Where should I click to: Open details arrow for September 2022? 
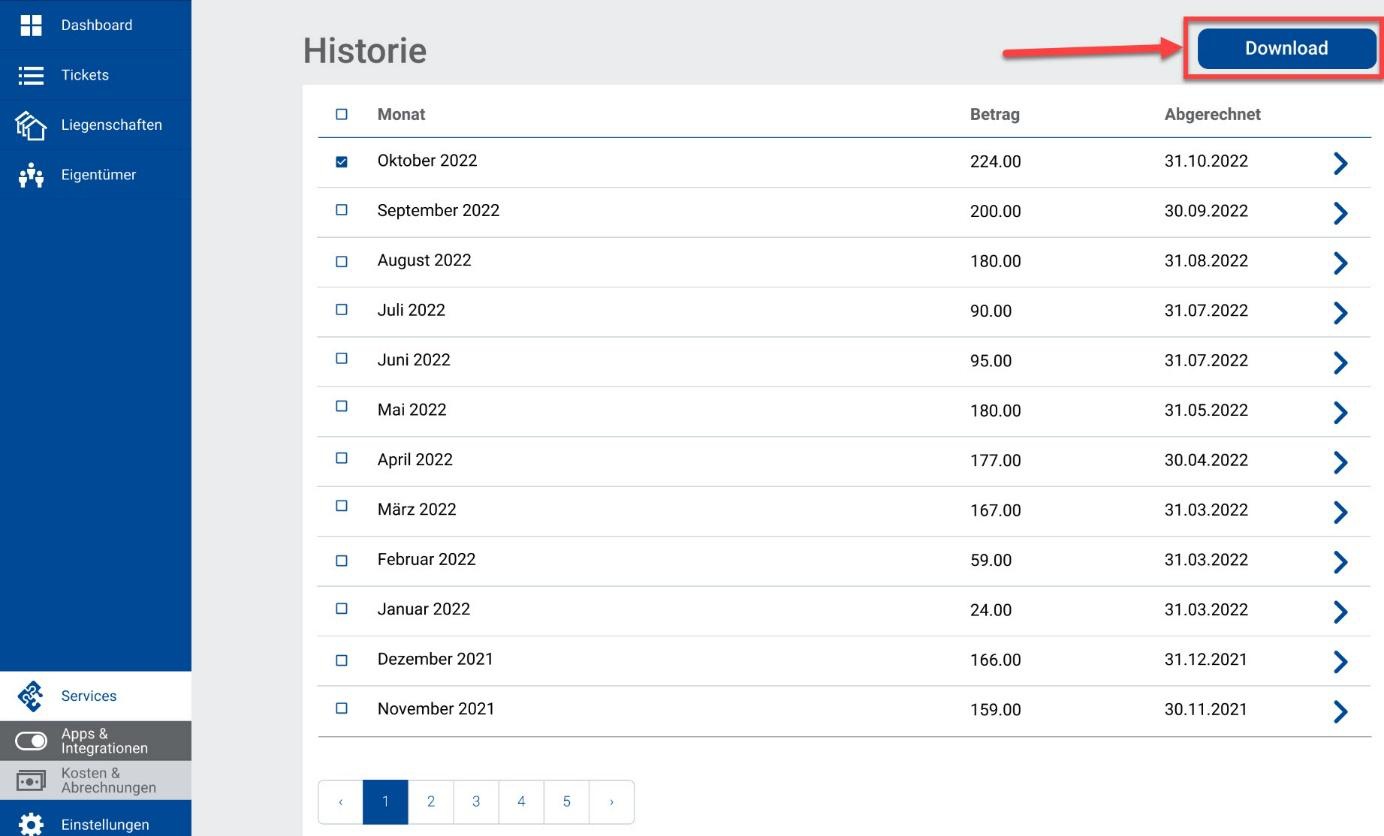click(x=1341, y=213)
